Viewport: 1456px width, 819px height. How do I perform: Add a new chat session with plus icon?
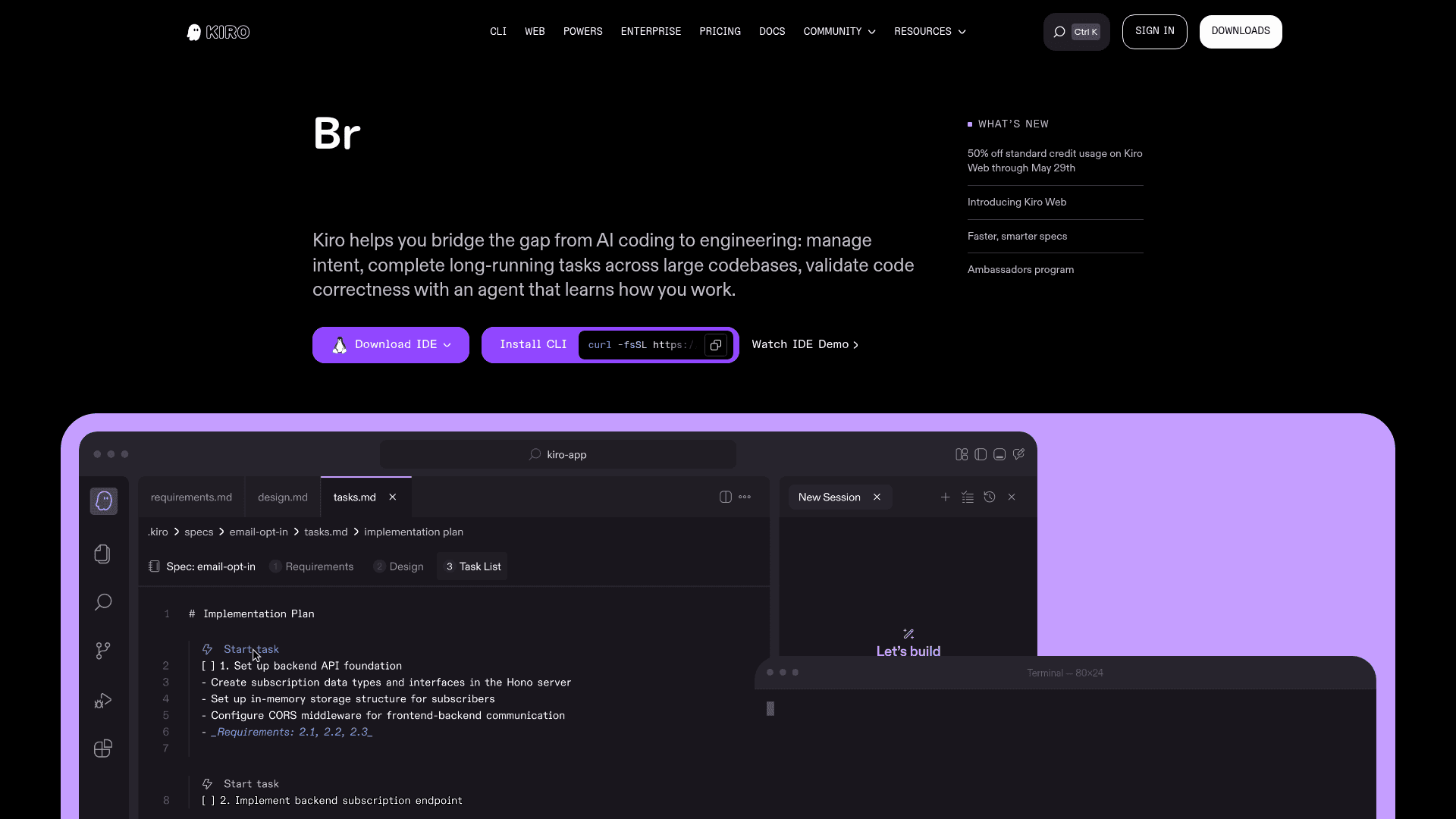click(x=946, y=497)
